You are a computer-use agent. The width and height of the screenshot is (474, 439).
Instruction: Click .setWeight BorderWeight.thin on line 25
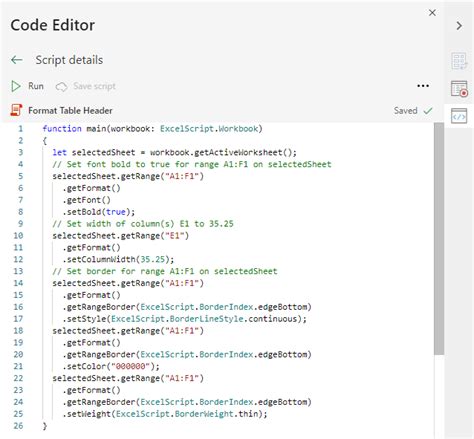[165, 414]
